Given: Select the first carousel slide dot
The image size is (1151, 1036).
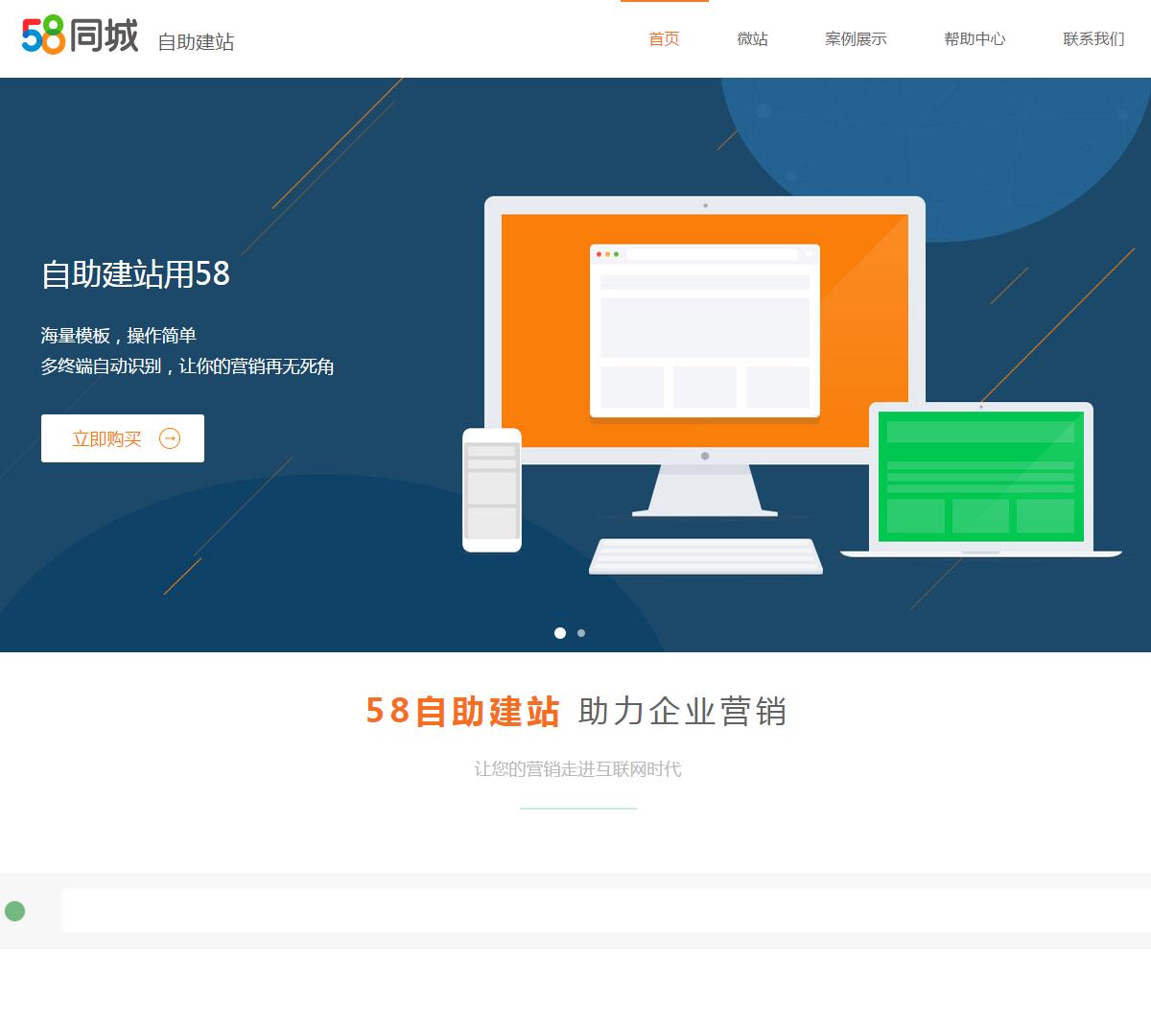Looking at the screenshot, I should coord(560,633).
